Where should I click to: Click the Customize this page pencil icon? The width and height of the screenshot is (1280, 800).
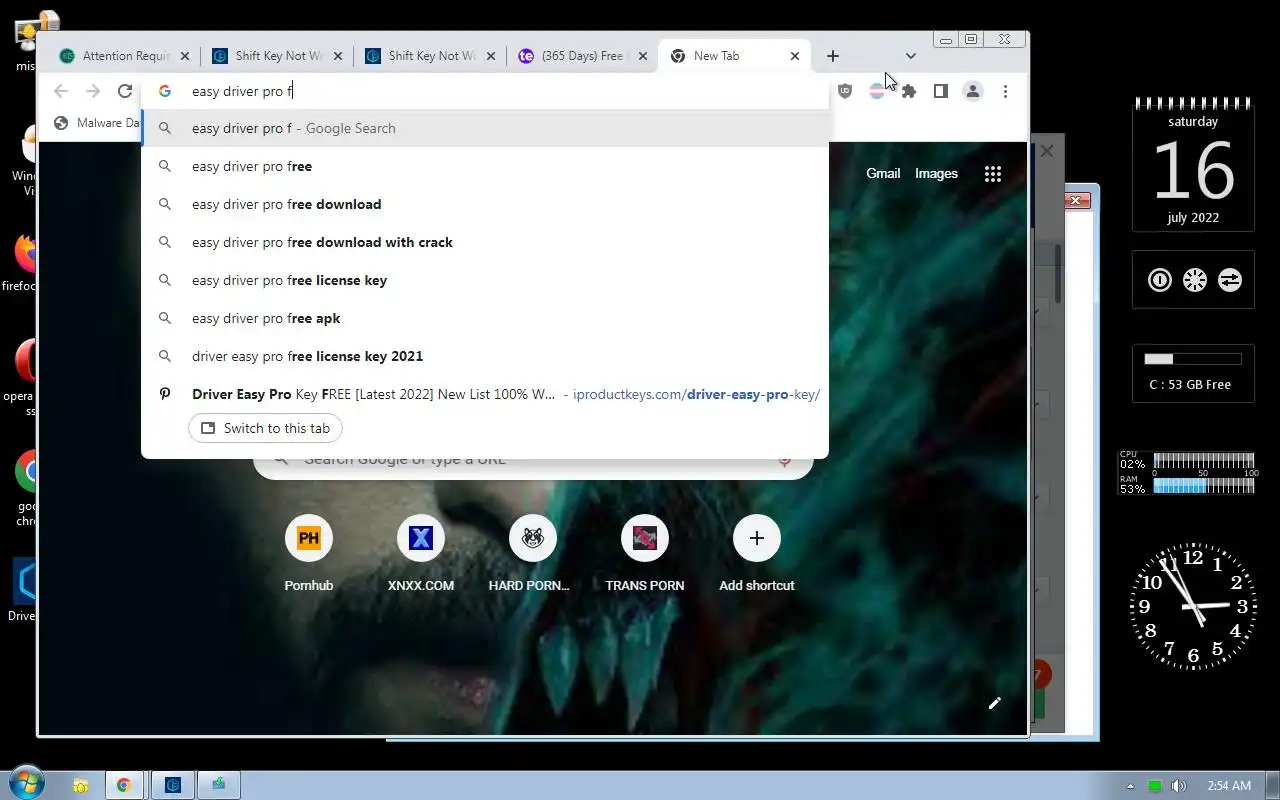click(x=994, y=703)
